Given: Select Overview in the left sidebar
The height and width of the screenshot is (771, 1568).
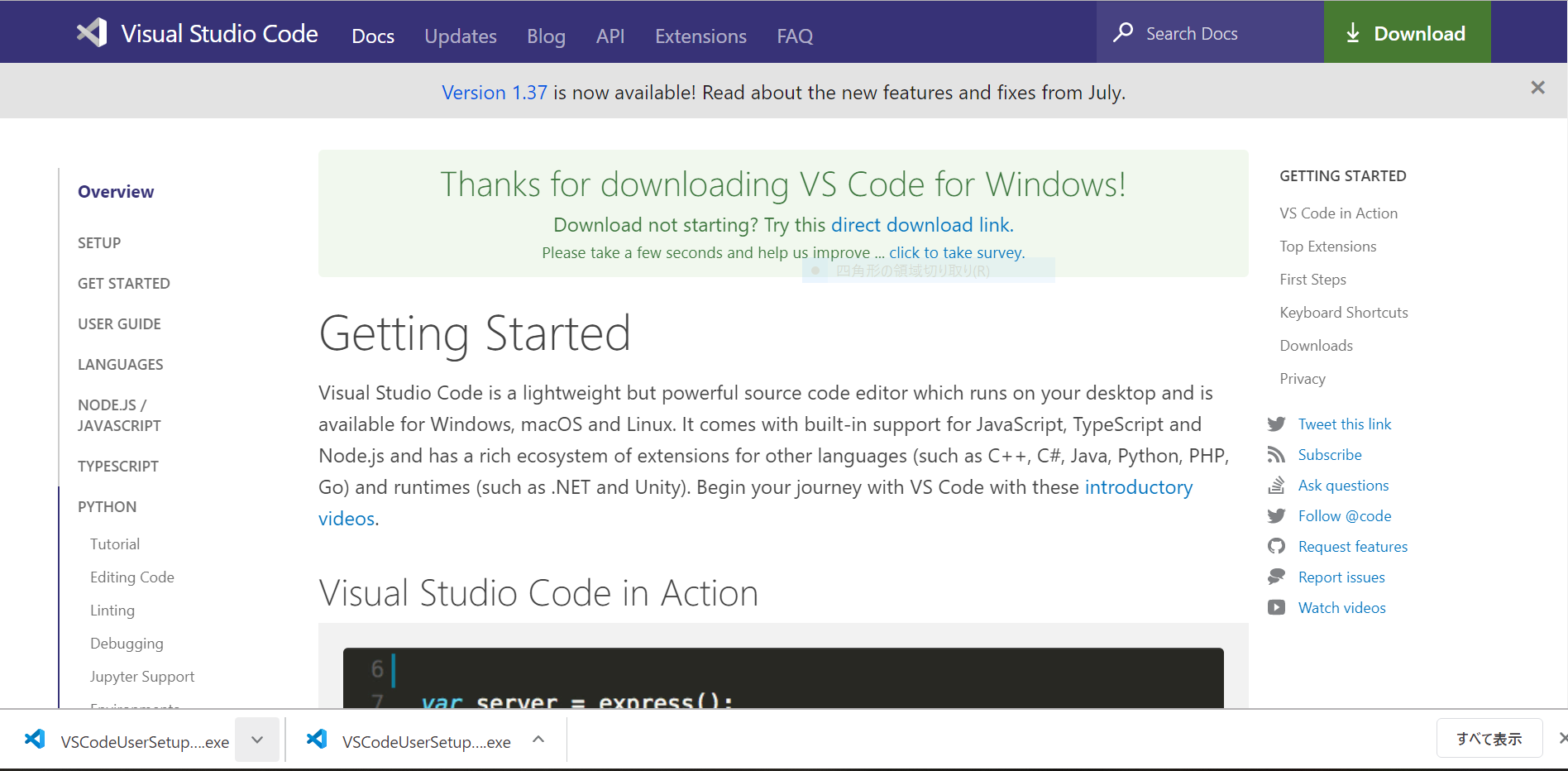Looking at the screenshot, I should tap(116, 192).
